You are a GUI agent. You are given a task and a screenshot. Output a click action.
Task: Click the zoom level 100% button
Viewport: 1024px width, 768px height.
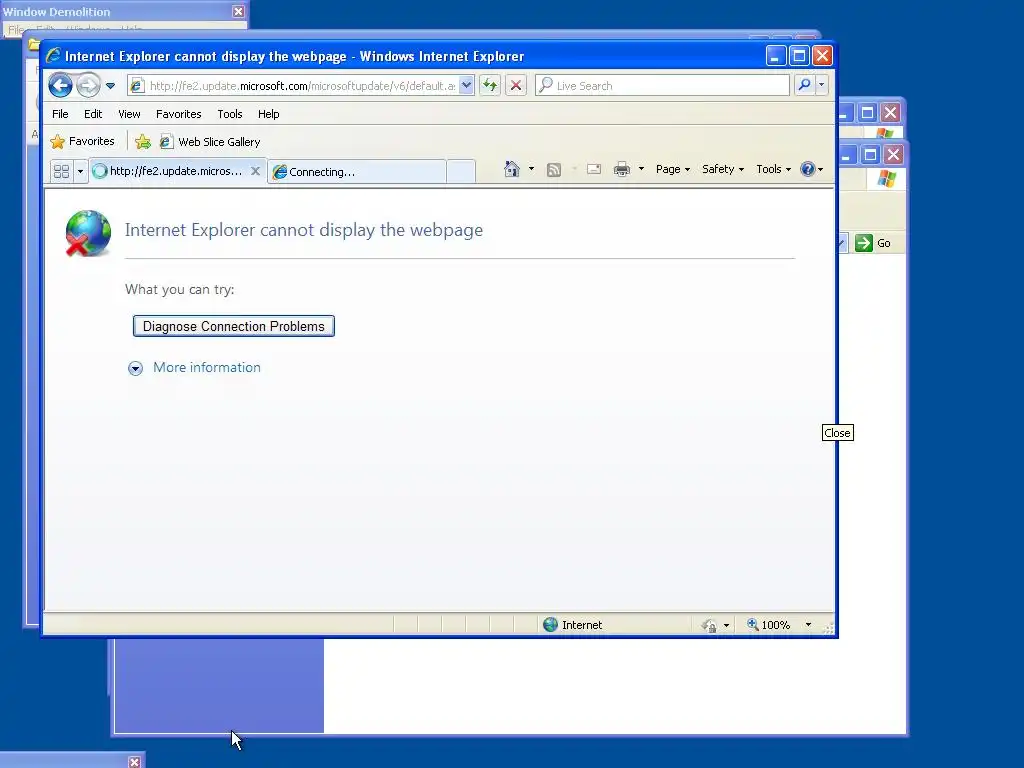pyautogui.click(x=769, y=625)
